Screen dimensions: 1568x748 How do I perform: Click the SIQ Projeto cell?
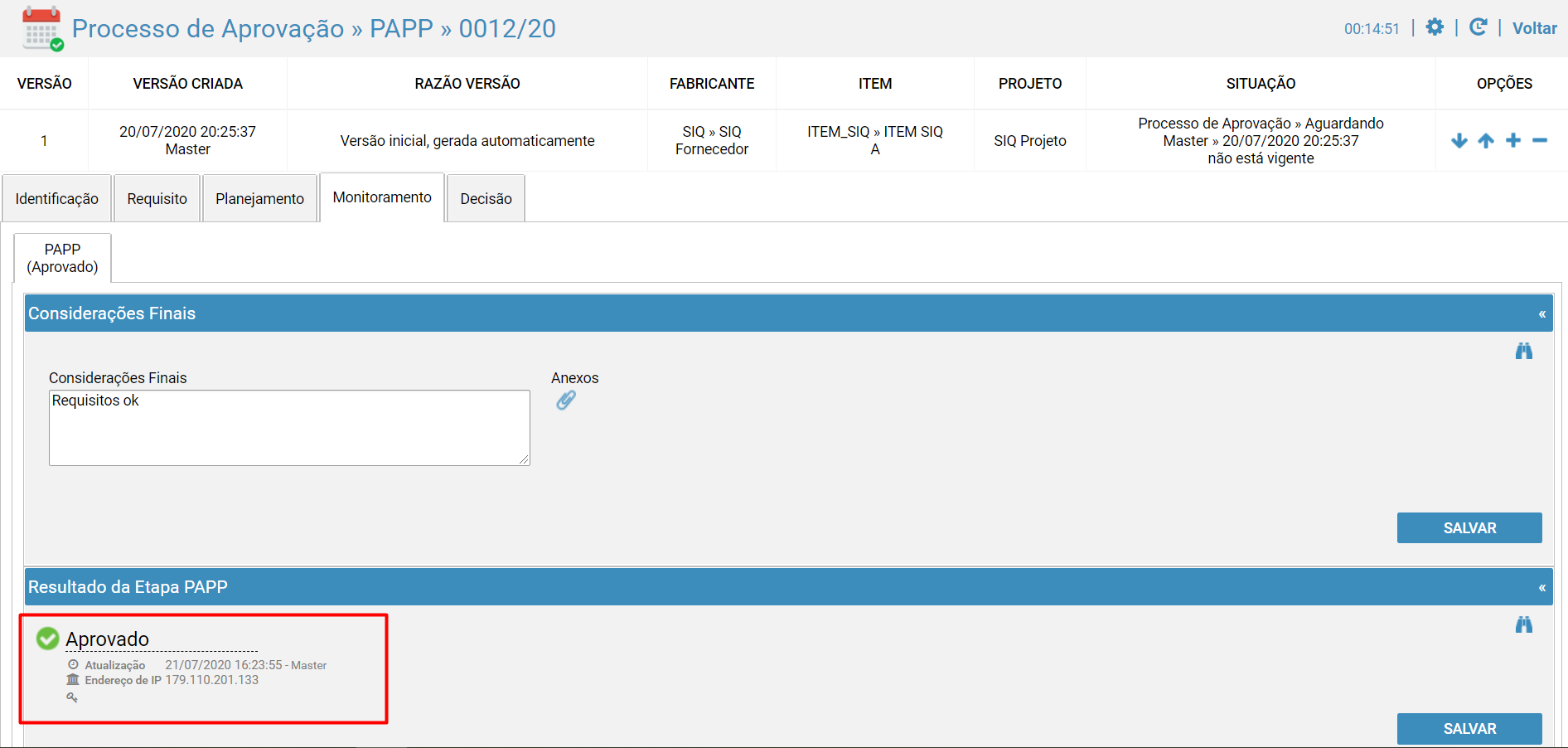1030,141
